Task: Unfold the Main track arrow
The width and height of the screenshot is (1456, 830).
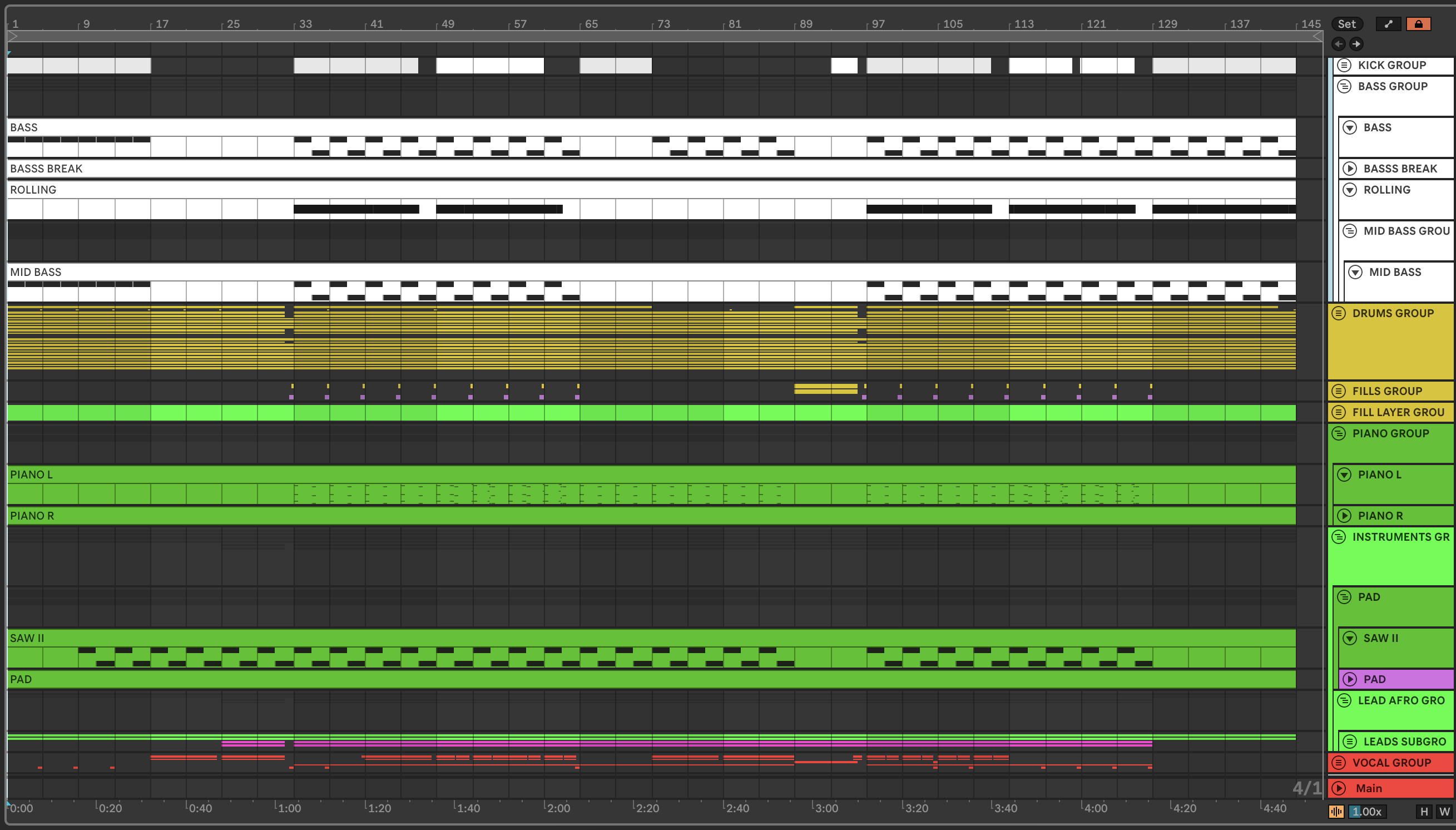Action: 1339,788
